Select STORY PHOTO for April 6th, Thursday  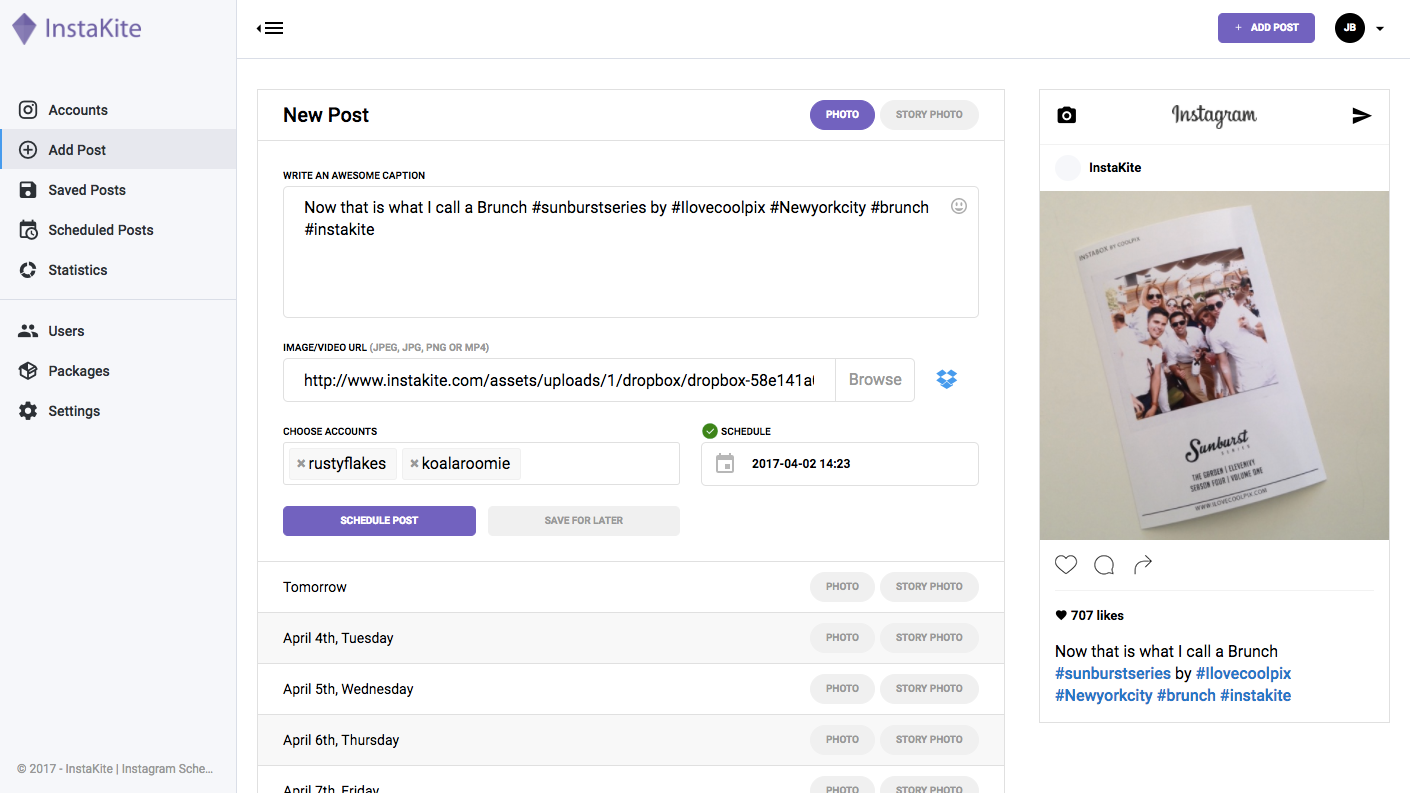coord(929,740)
